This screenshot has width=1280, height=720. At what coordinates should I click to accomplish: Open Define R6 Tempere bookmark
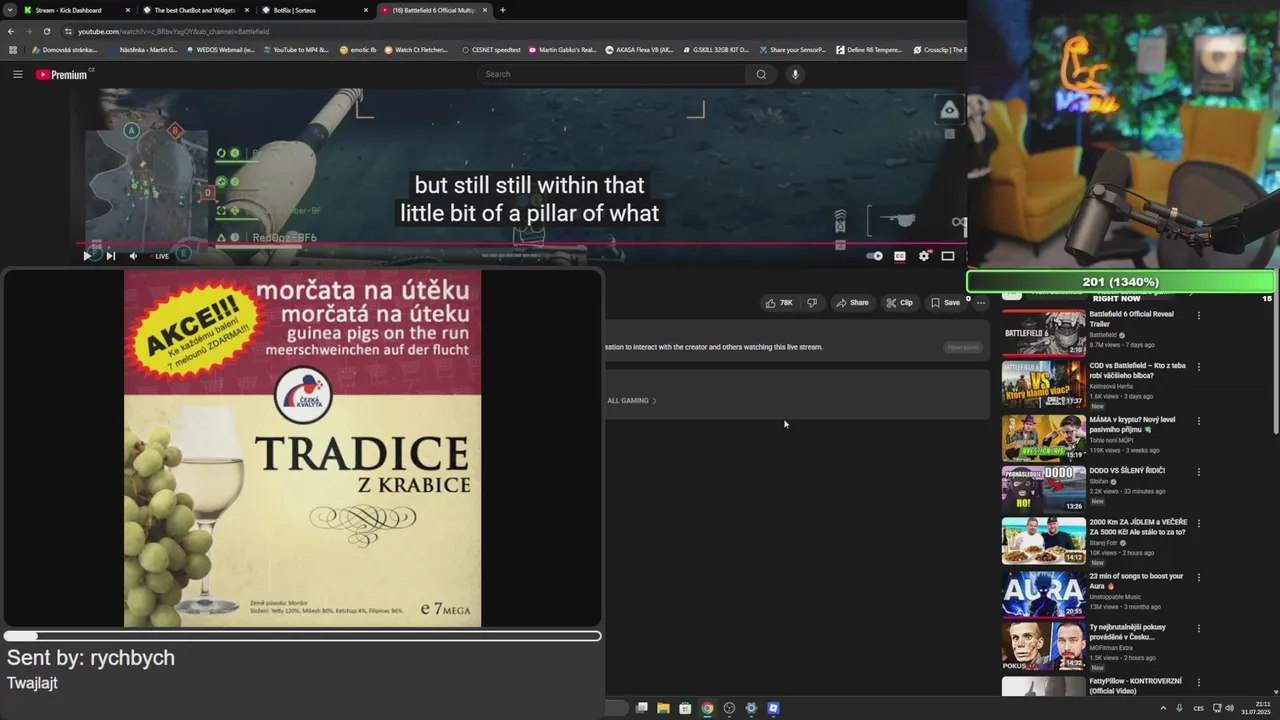[869, 50]
